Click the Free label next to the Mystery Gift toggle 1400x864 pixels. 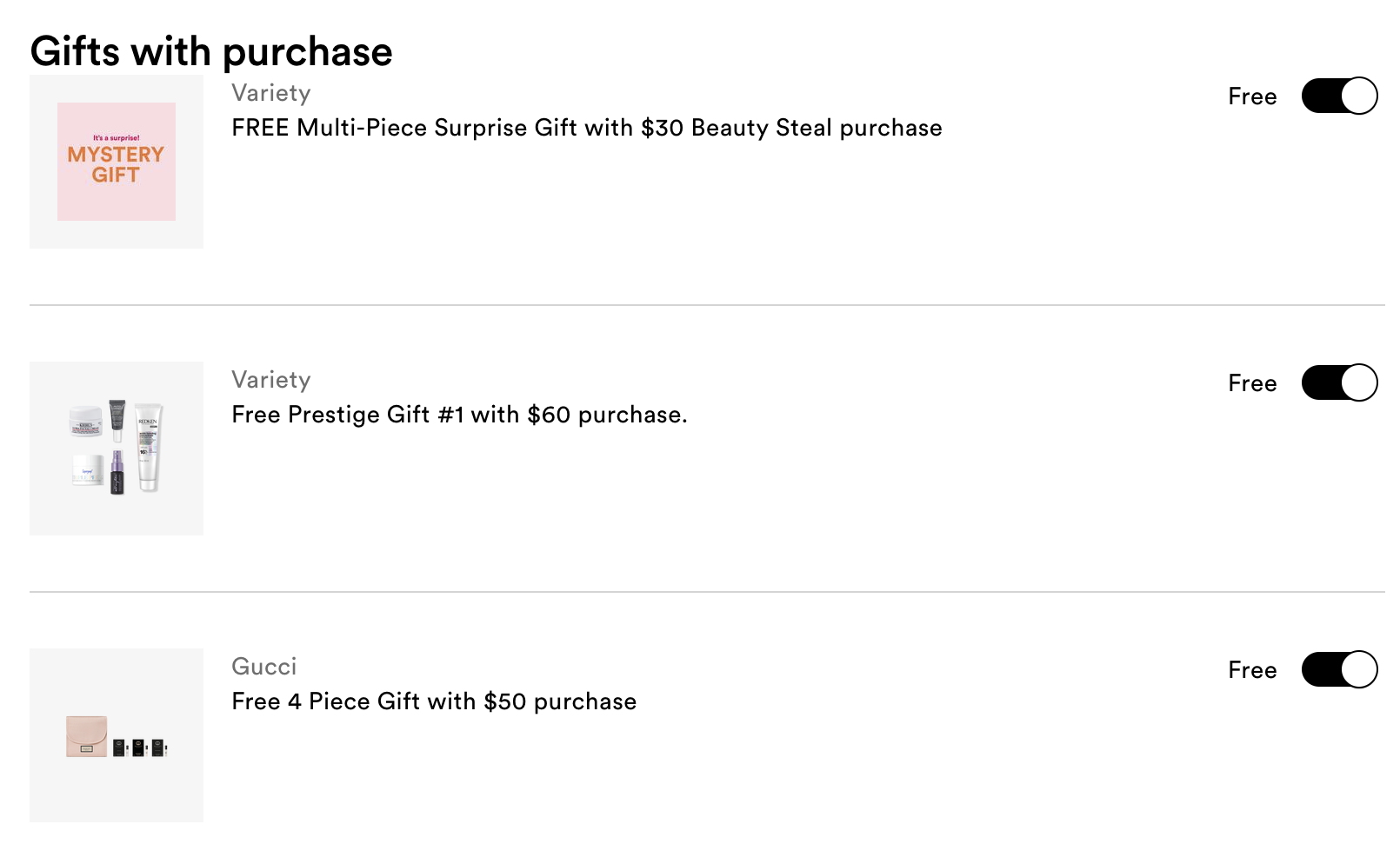[x=1252, y=96]
